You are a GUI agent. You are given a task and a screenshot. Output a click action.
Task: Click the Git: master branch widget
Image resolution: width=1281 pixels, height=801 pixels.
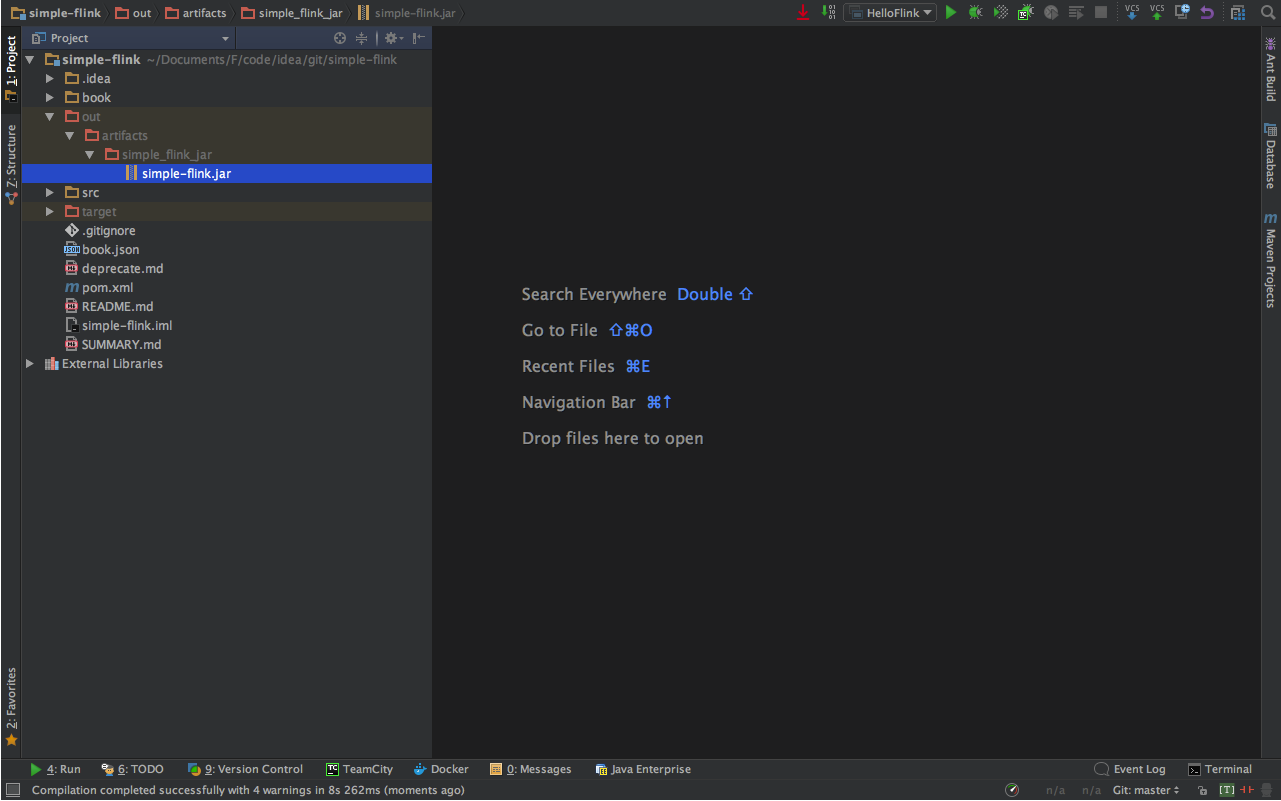tap(1146, 790)
